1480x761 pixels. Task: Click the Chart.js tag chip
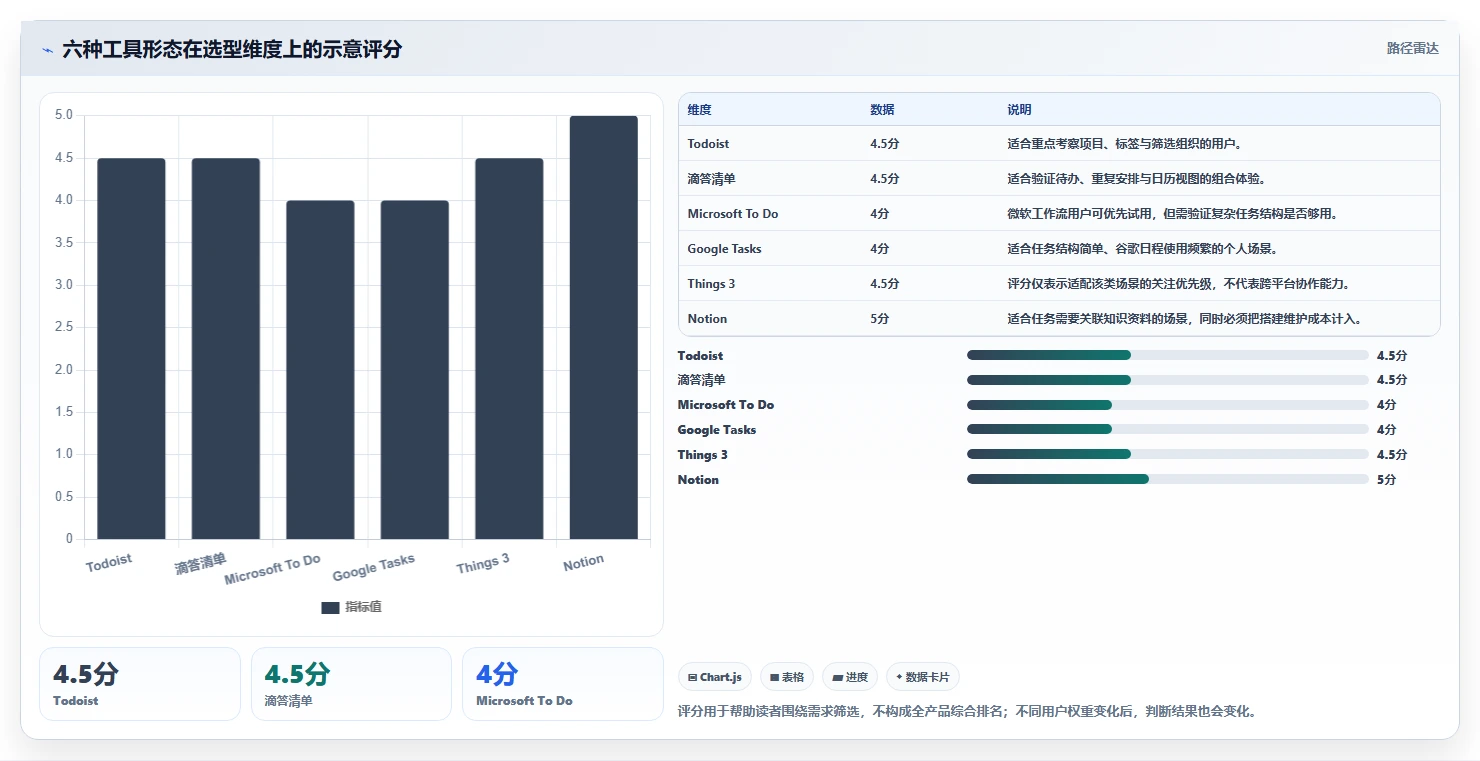click(x=715, y=677)
